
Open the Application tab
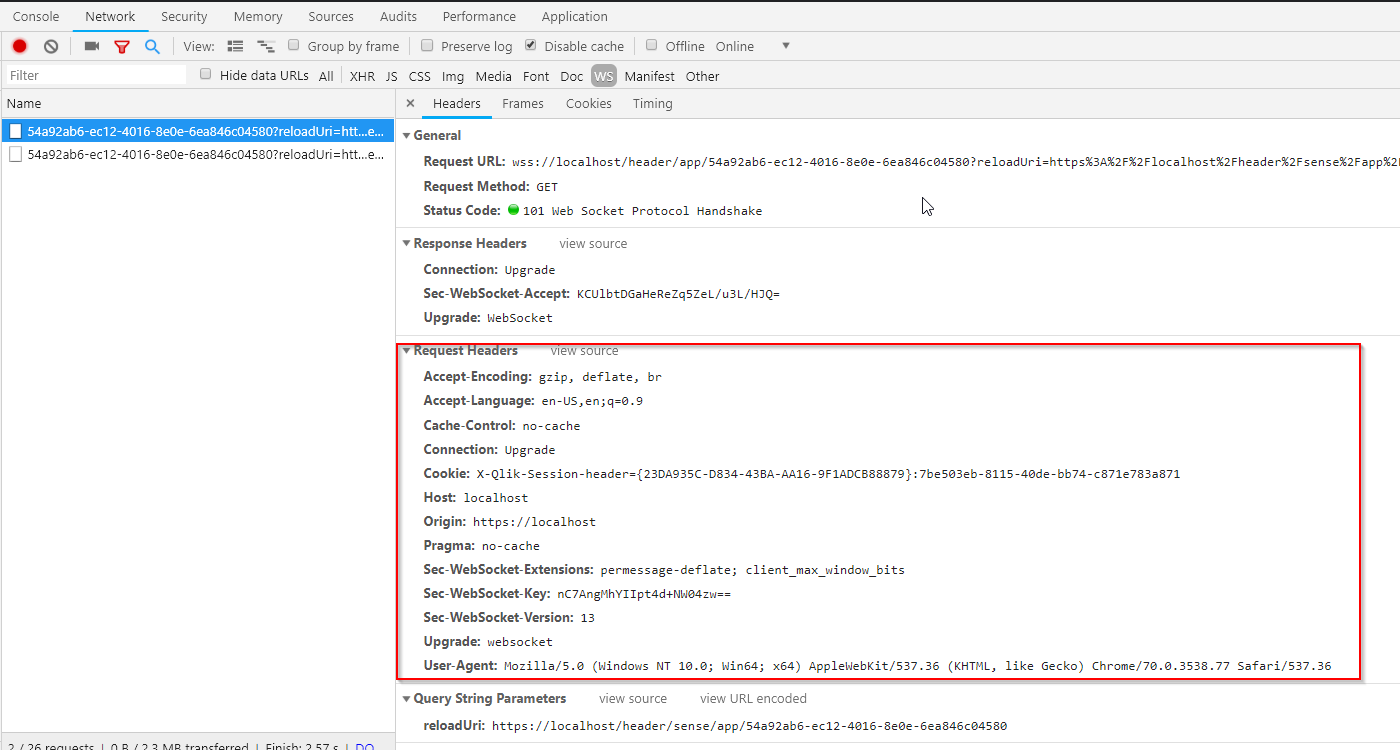click(x=574, y=16)
